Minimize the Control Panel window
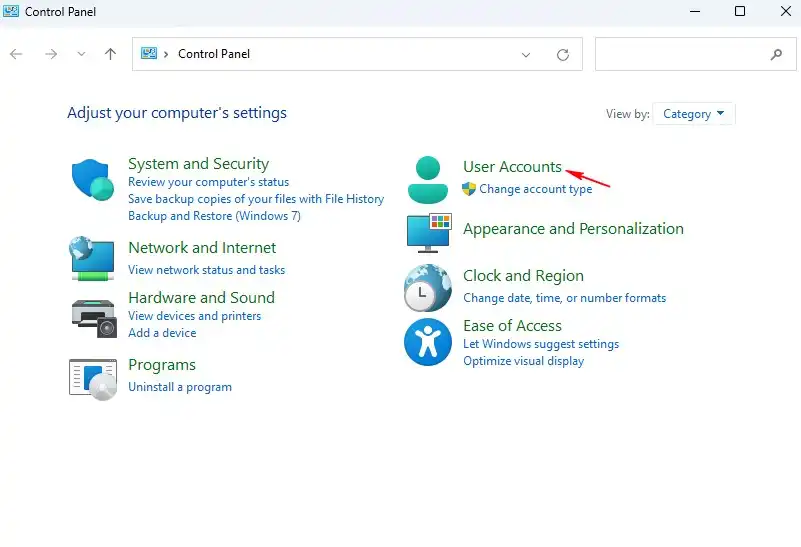Viewport: 801px width, 547px height. point(695,11)
